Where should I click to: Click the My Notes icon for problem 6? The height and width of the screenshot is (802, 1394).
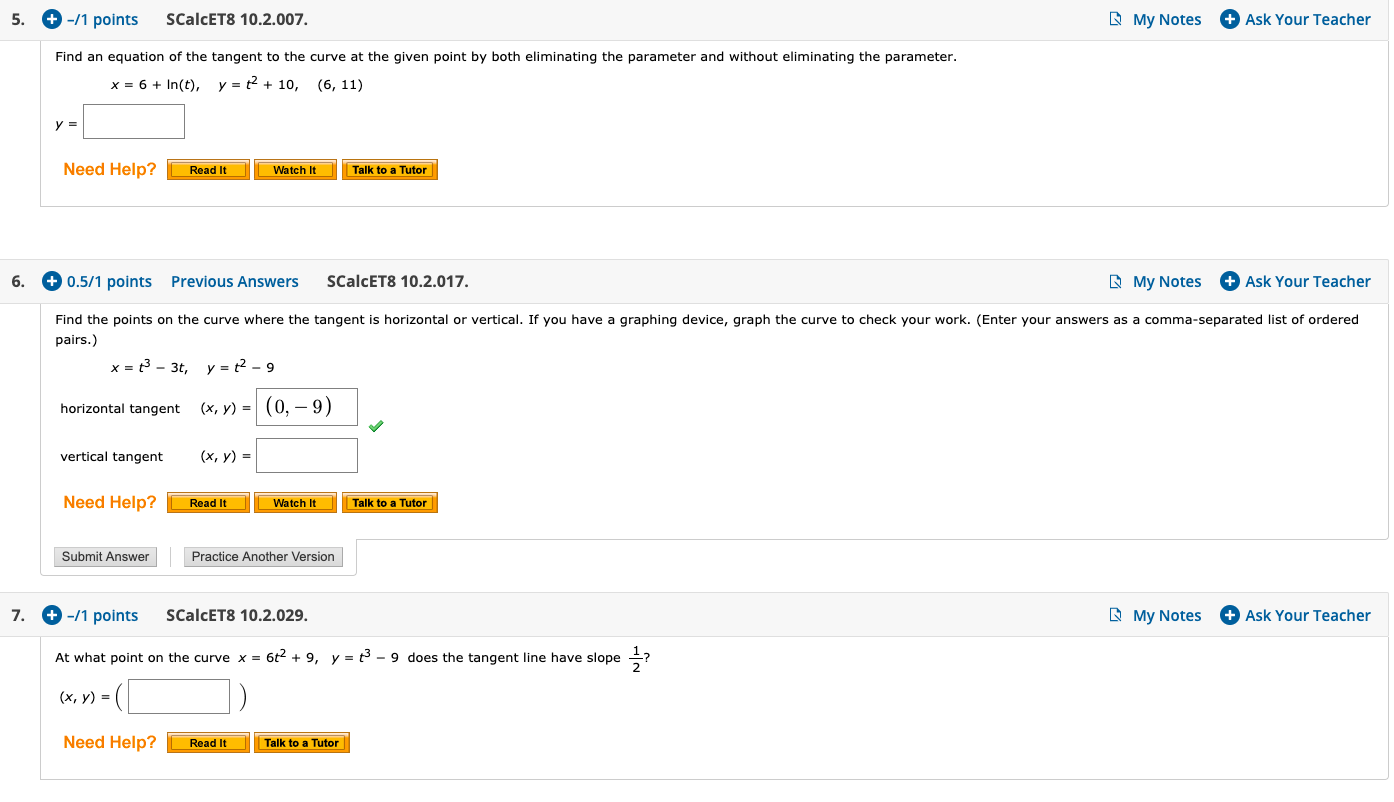click(x=1116, y=281)
